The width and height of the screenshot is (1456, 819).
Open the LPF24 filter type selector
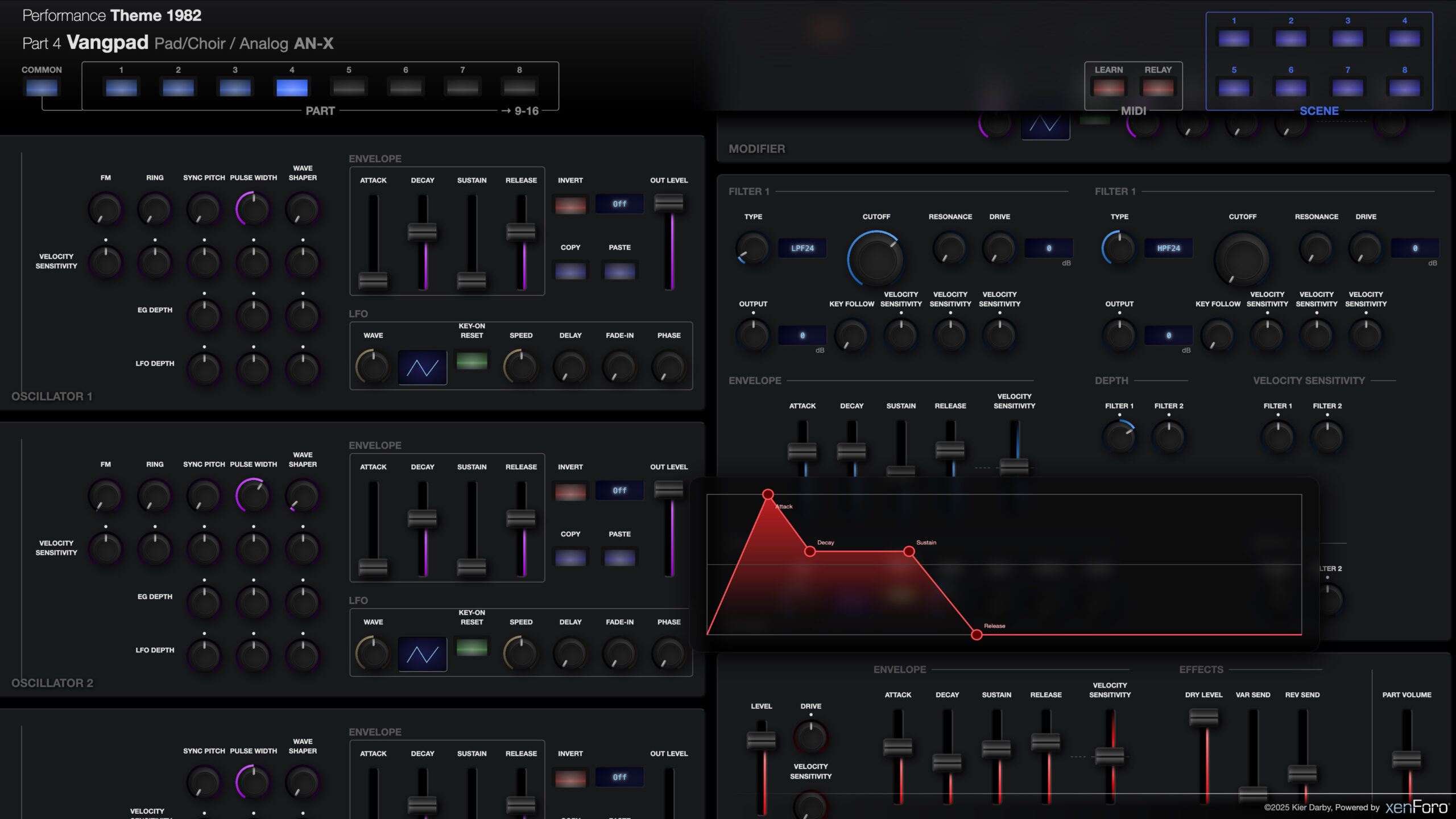point(802,248)
